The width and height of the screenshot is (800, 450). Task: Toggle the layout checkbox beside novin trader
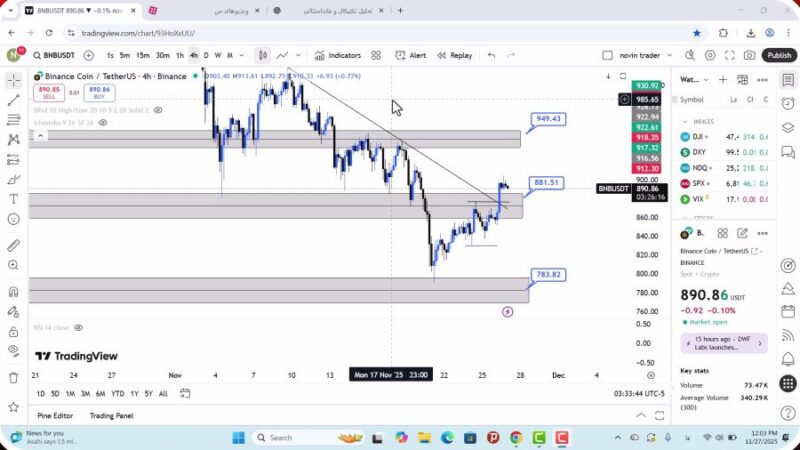pyautogui.click(x=607, y=56)
